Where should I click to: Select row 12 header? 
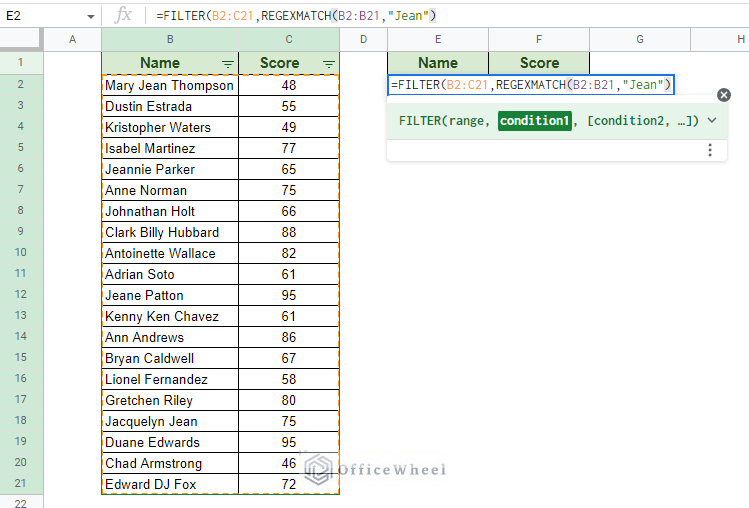[x=21, y=294]
